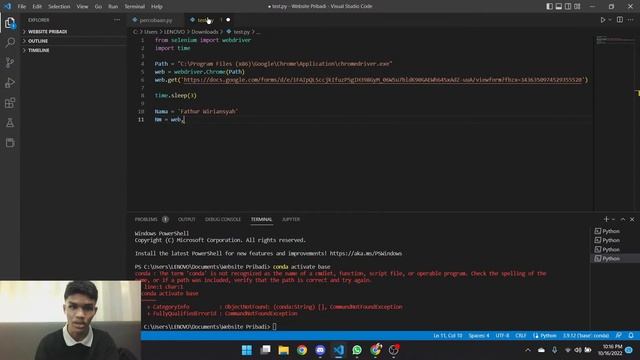The height and width of the screenshot is (360, 640).
Task: Open Explorer views and more actions ellipsis
Action: click(x=117, y=20)
